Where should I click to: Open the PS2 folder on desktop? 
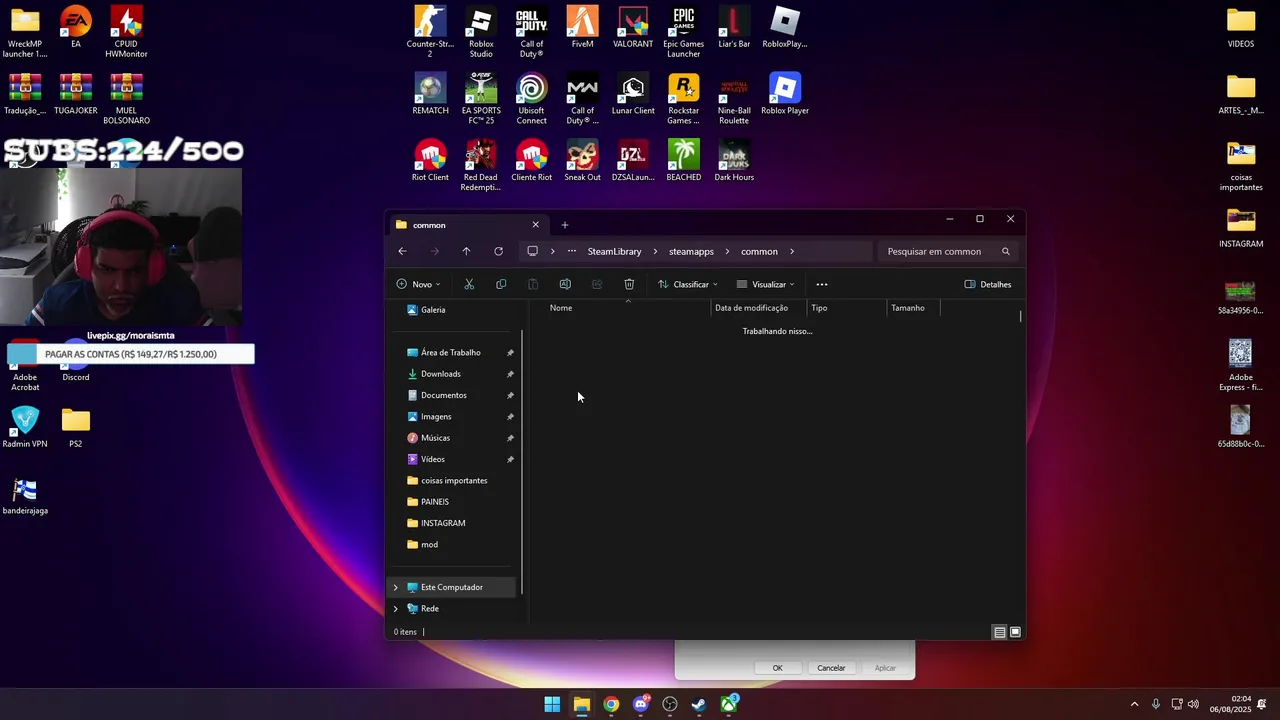point(75,427)
